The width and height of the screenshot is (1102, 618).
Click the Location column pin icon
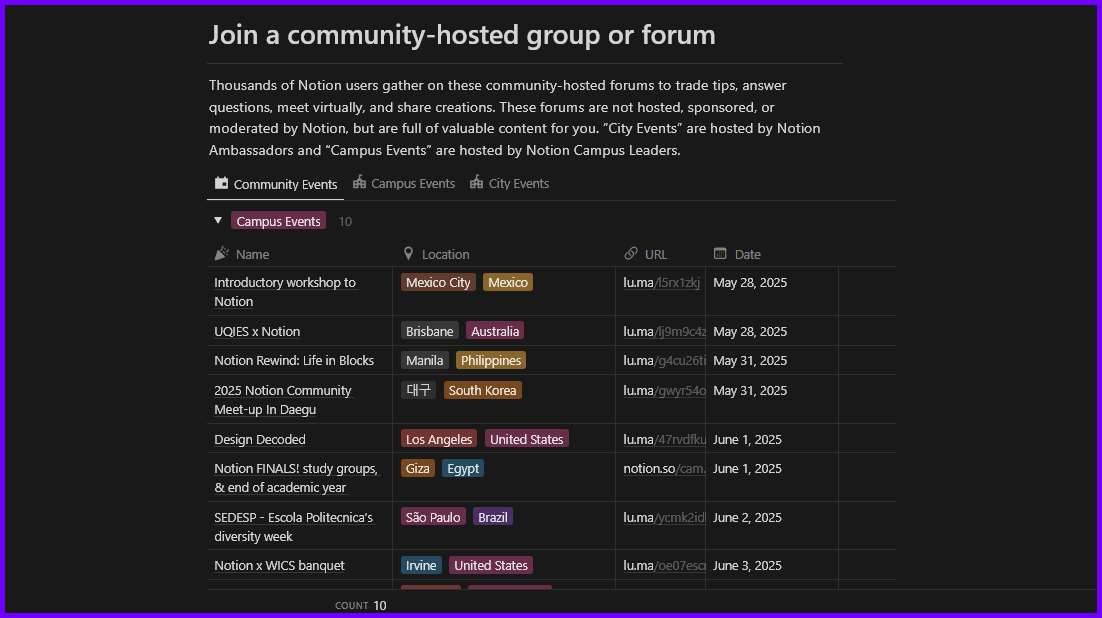pyautogui.click(x=408, y=254)
